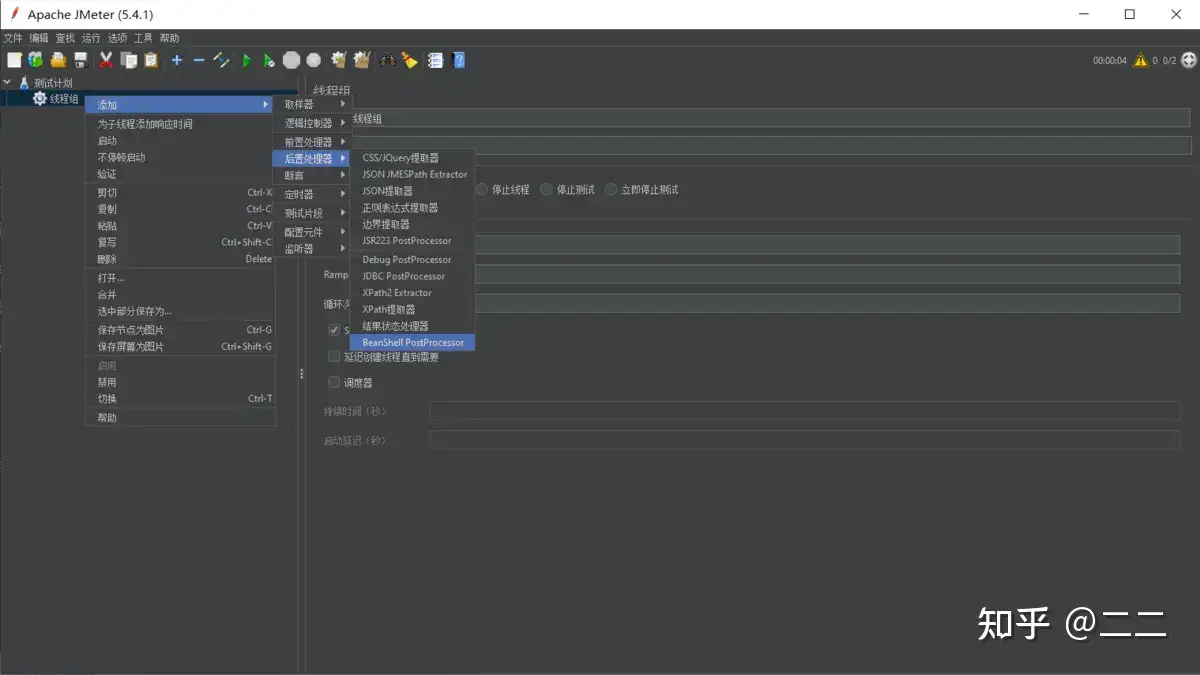Image resolution: width=1200 pixels, height=675 pixels.
Task: Click the Toggle enable/disable toolbar icon
Action: click(x=221, y=60)
